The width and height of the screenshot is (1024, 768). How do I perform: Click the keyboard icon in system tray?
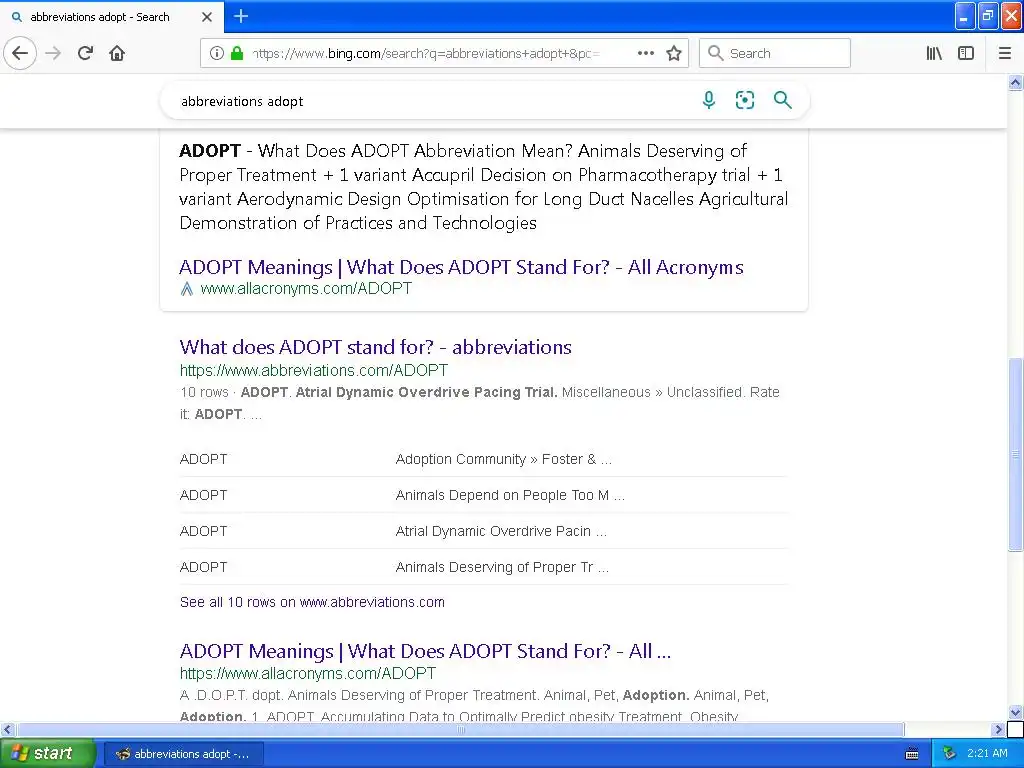point(912,754)
